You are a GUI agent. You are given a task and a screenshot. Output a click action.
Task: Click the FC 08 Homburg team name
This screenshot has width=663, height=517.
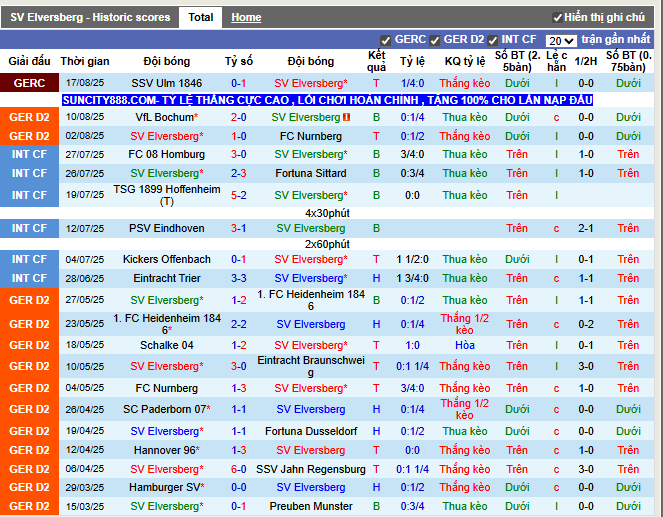click(x=167, y=154)
